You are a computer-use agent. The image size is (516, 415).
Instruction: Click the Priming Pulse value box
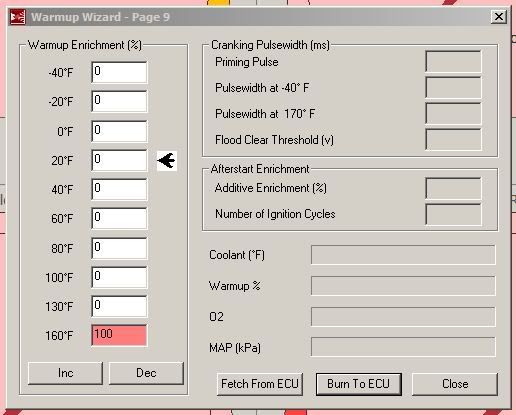(453, 62)
